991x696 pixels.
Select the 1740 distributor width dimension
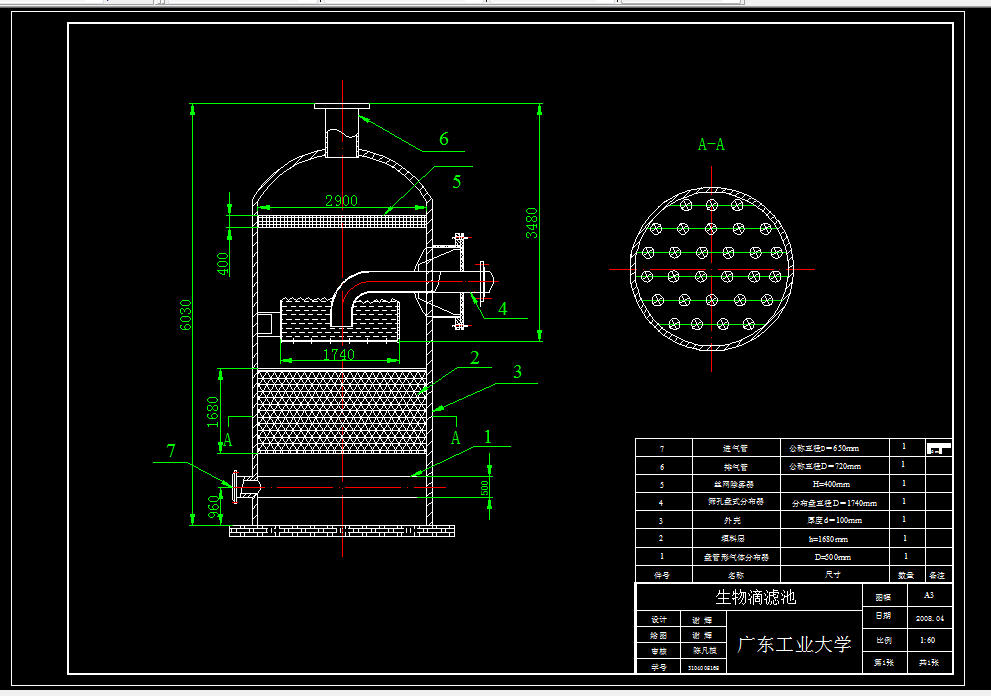(339, 355)
